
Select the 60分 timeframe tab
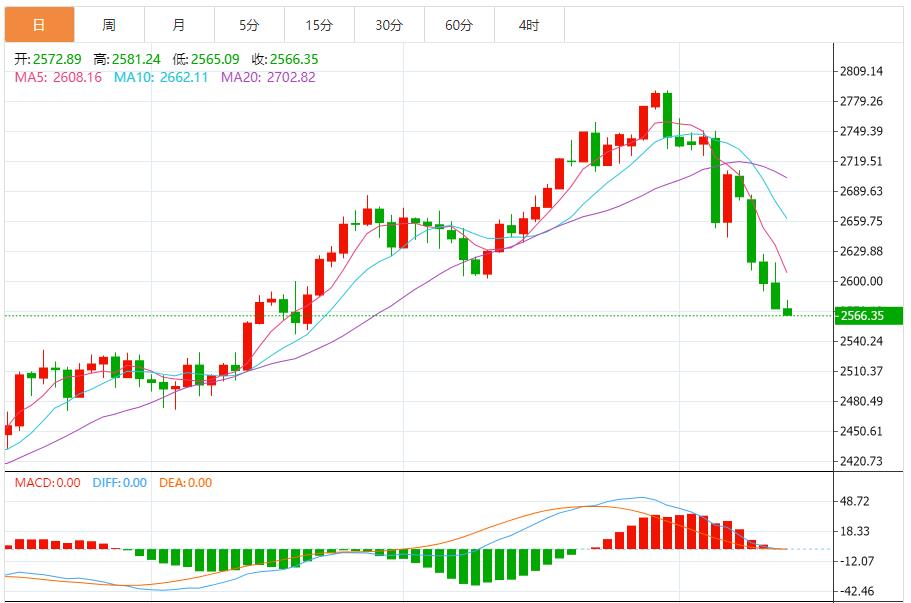[x=460, y=25]
